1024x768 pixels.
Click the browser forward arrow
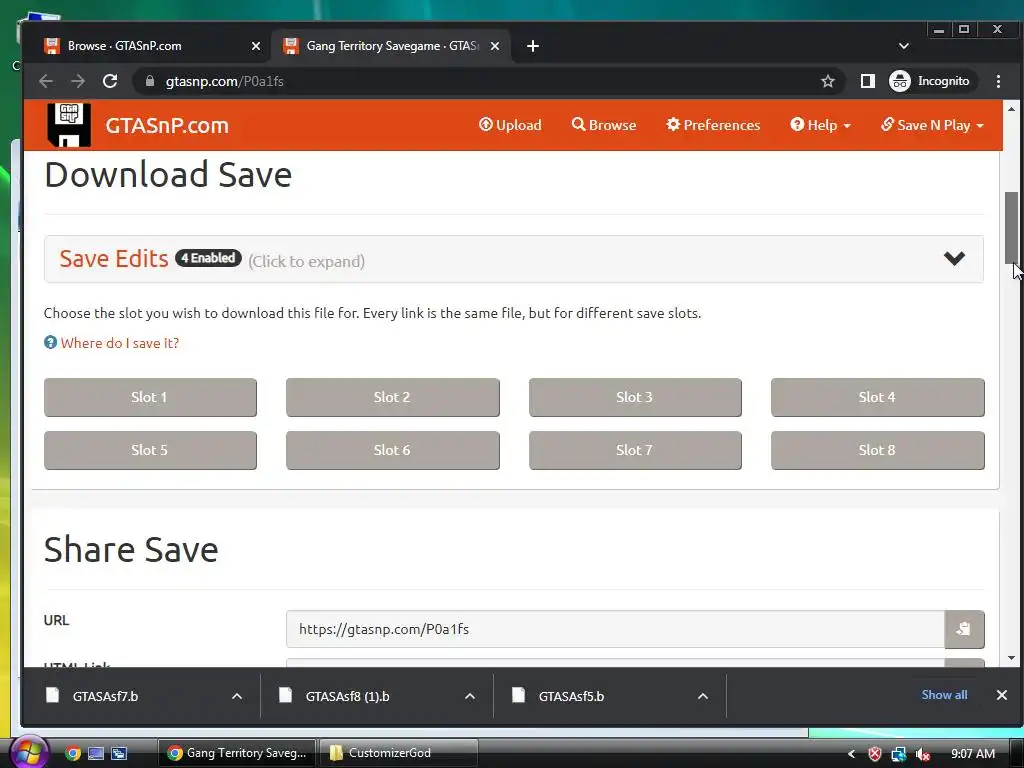point(78,81)
